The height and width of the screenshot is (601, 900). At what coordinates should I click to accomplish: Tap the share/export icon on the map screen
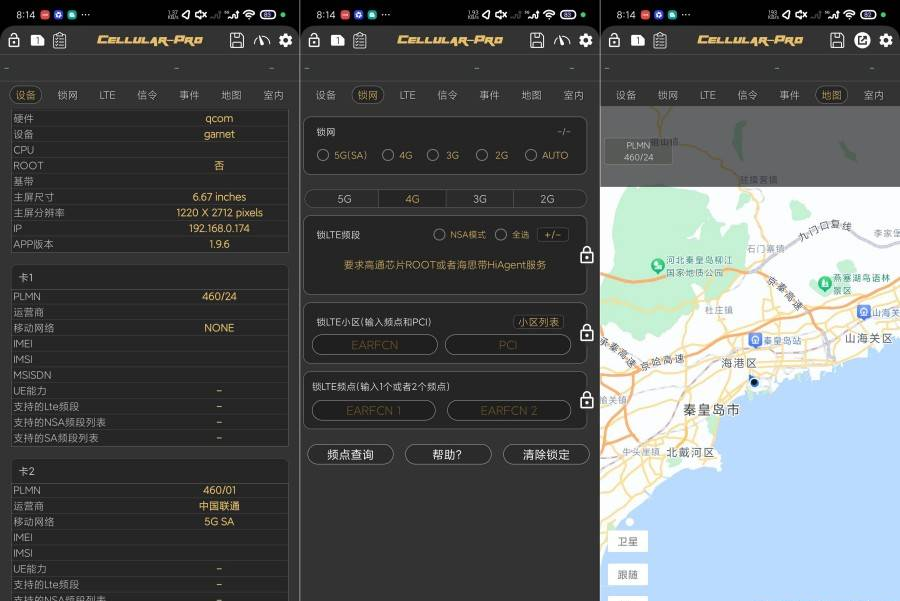[x=862, y=40]
